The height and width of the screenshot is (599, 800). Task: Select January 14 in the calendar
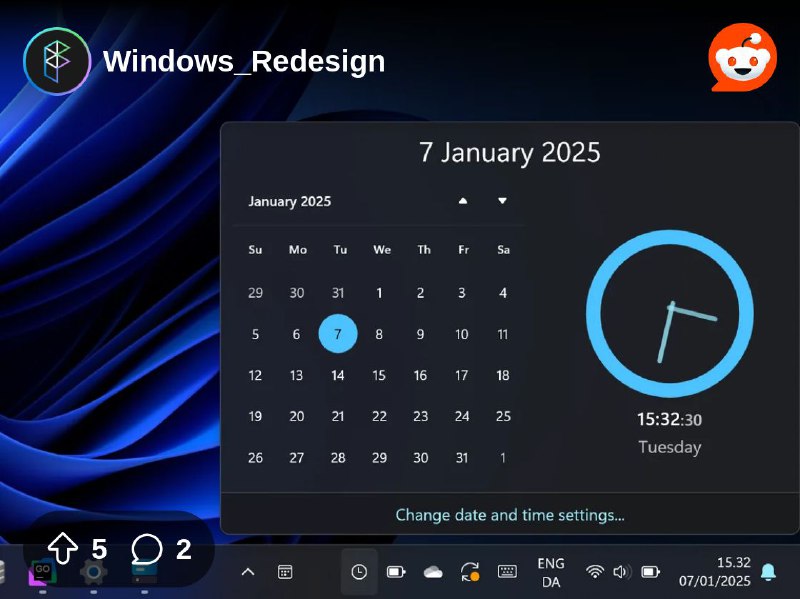coord(338,376)
